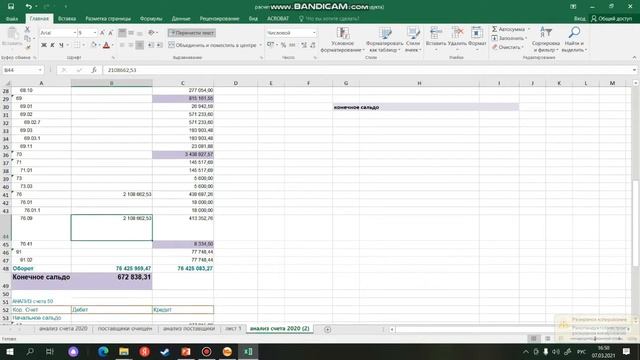Toggle Italic (К) formatting
The width and height of the screenshot is (640, 360).
(x=52, y=45)
